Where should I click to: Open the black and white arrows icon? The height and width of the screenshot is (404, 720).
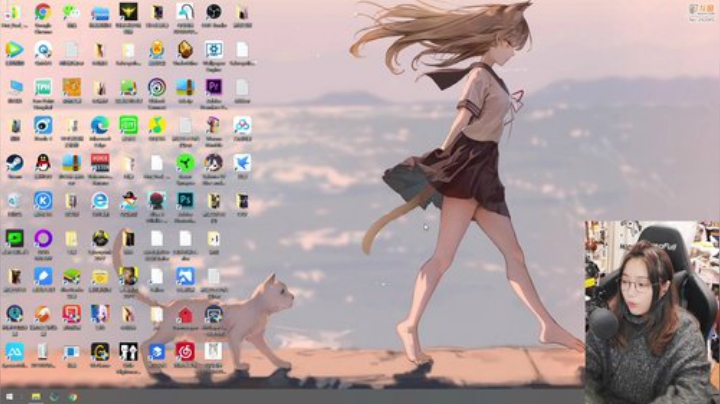128,352
